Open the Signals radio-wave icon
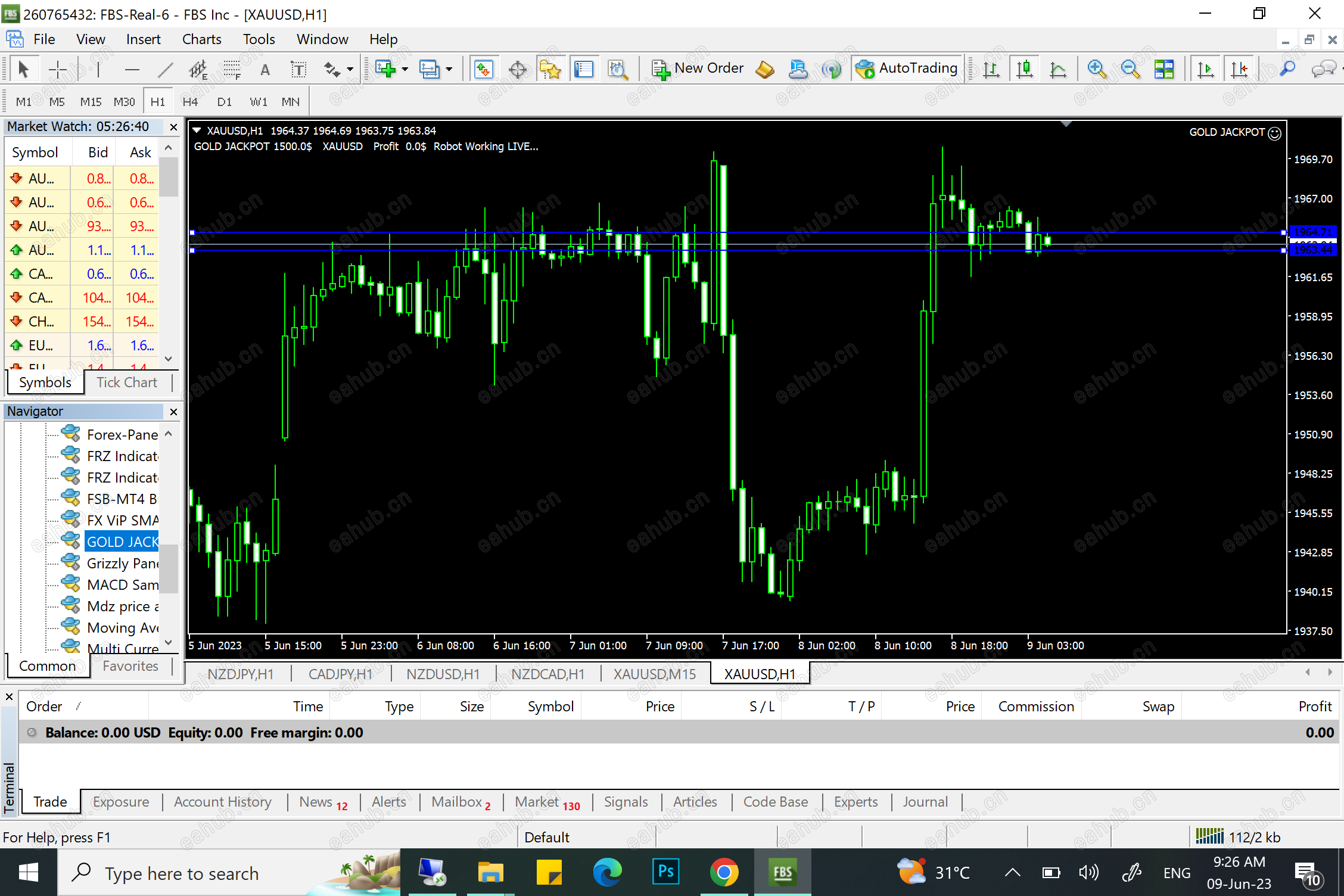This screenshot has height=896, width=1344. click(x=831, y=69)
